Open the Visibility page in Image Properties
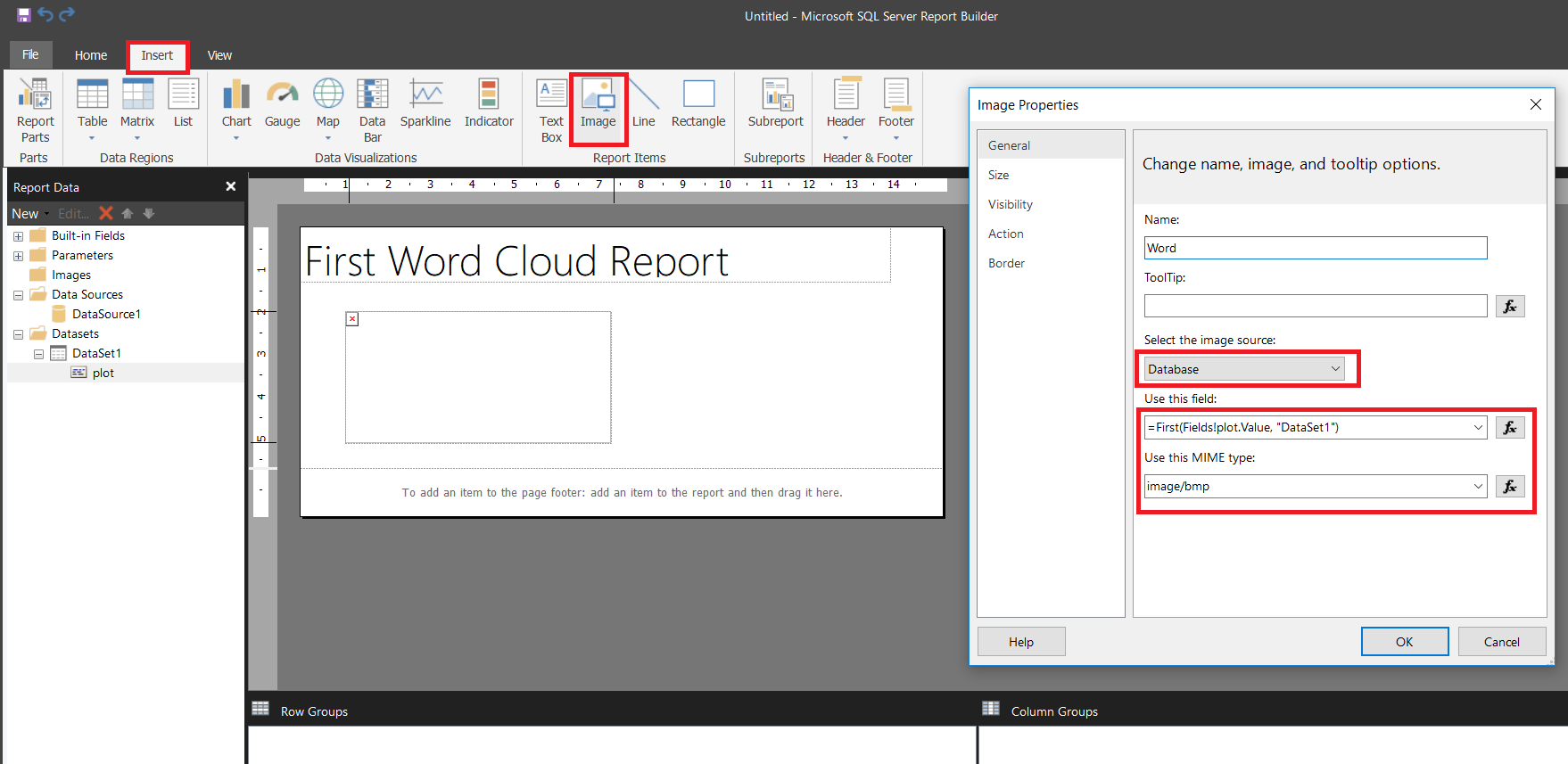This screenshot has width=1568, height=764. 1010,204
